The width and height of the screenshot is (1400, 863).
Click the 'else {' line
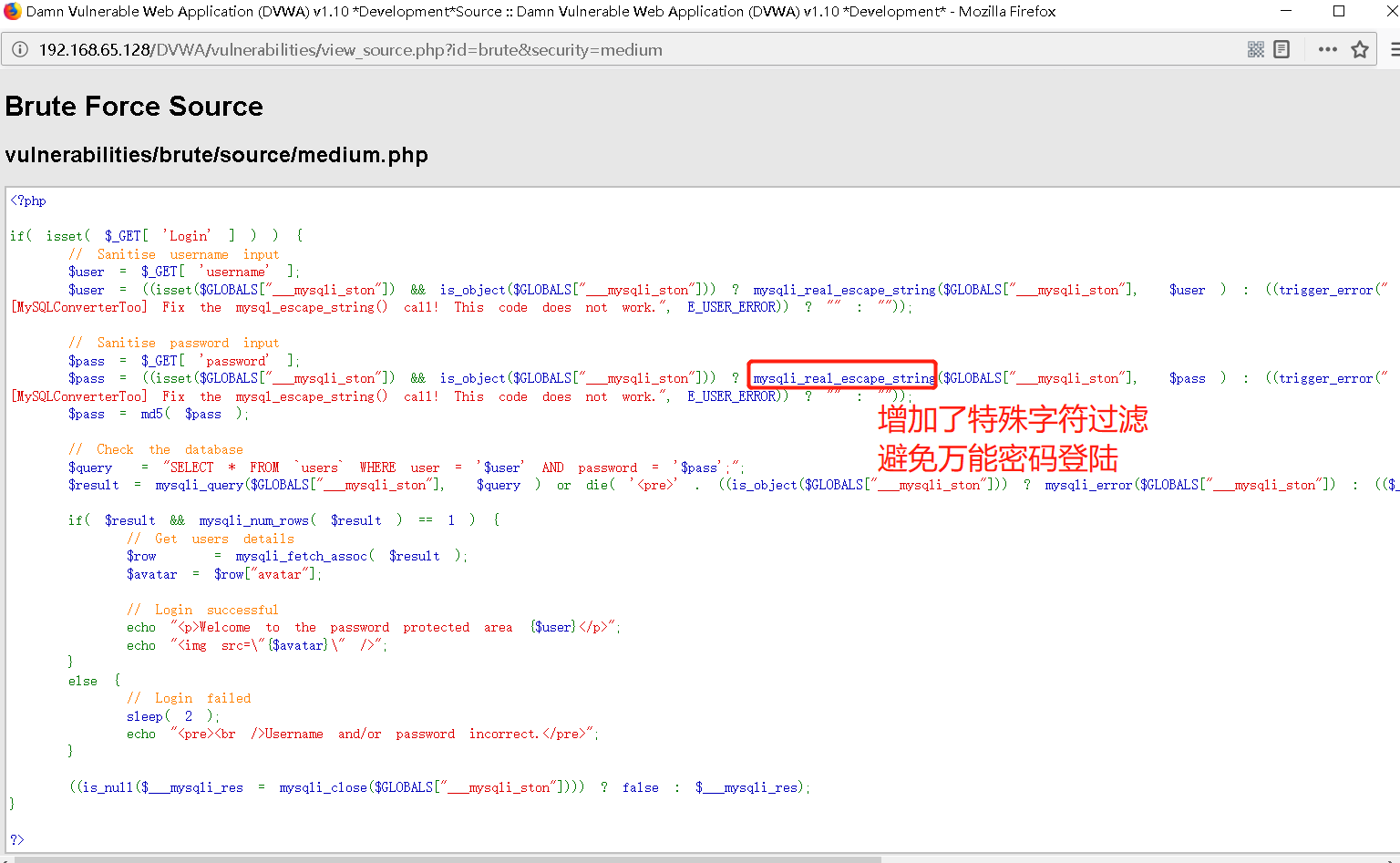(x=94, y=681)
